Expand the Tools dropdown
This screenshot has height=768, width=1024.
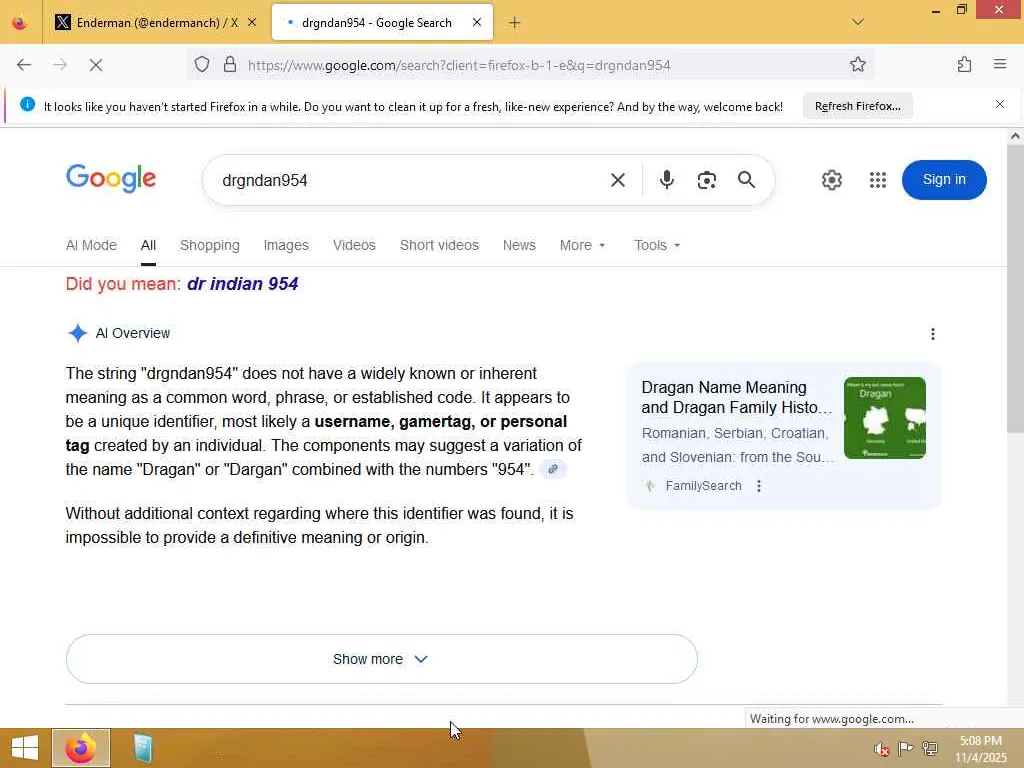(x=657, y=246)
